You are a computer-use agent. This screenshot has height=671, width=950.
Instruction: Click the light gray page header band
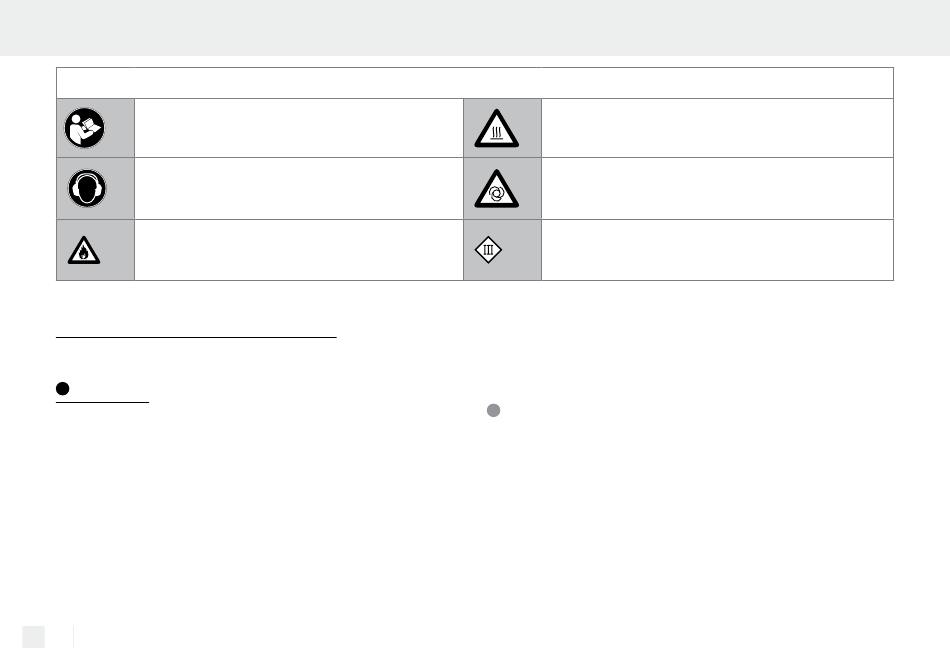(x=475, y=28)
